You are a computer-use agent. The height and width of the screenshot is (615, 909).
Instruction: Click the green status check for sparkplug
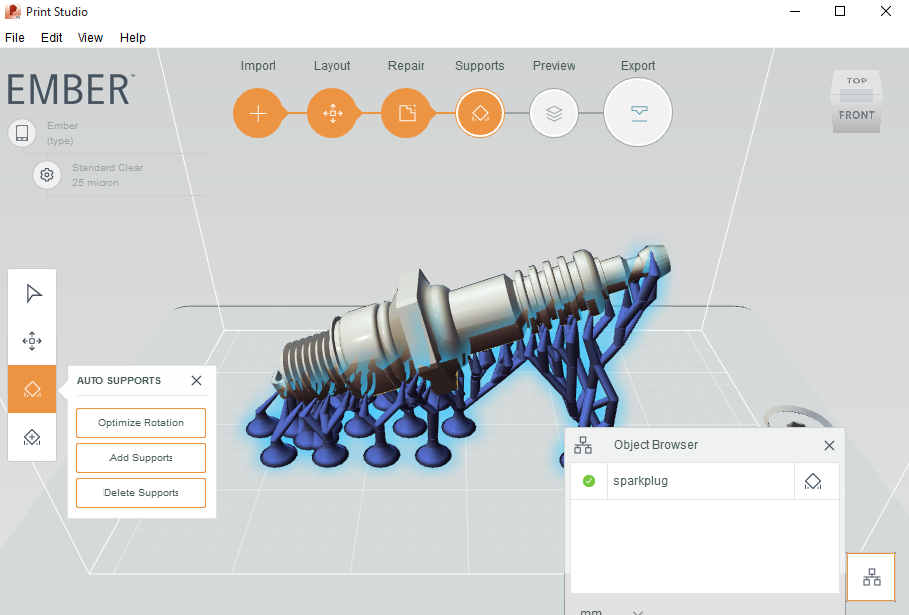[x=589, y=481]
